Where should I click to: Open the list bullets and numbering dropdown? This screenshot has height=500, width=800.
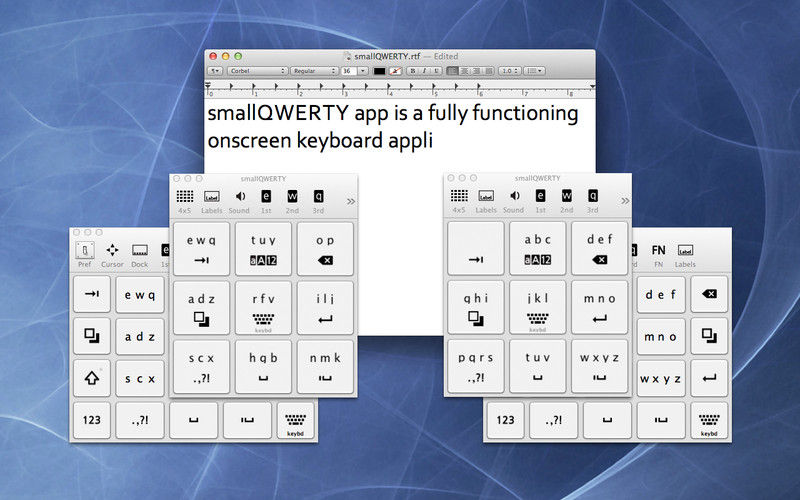point(535,71)
